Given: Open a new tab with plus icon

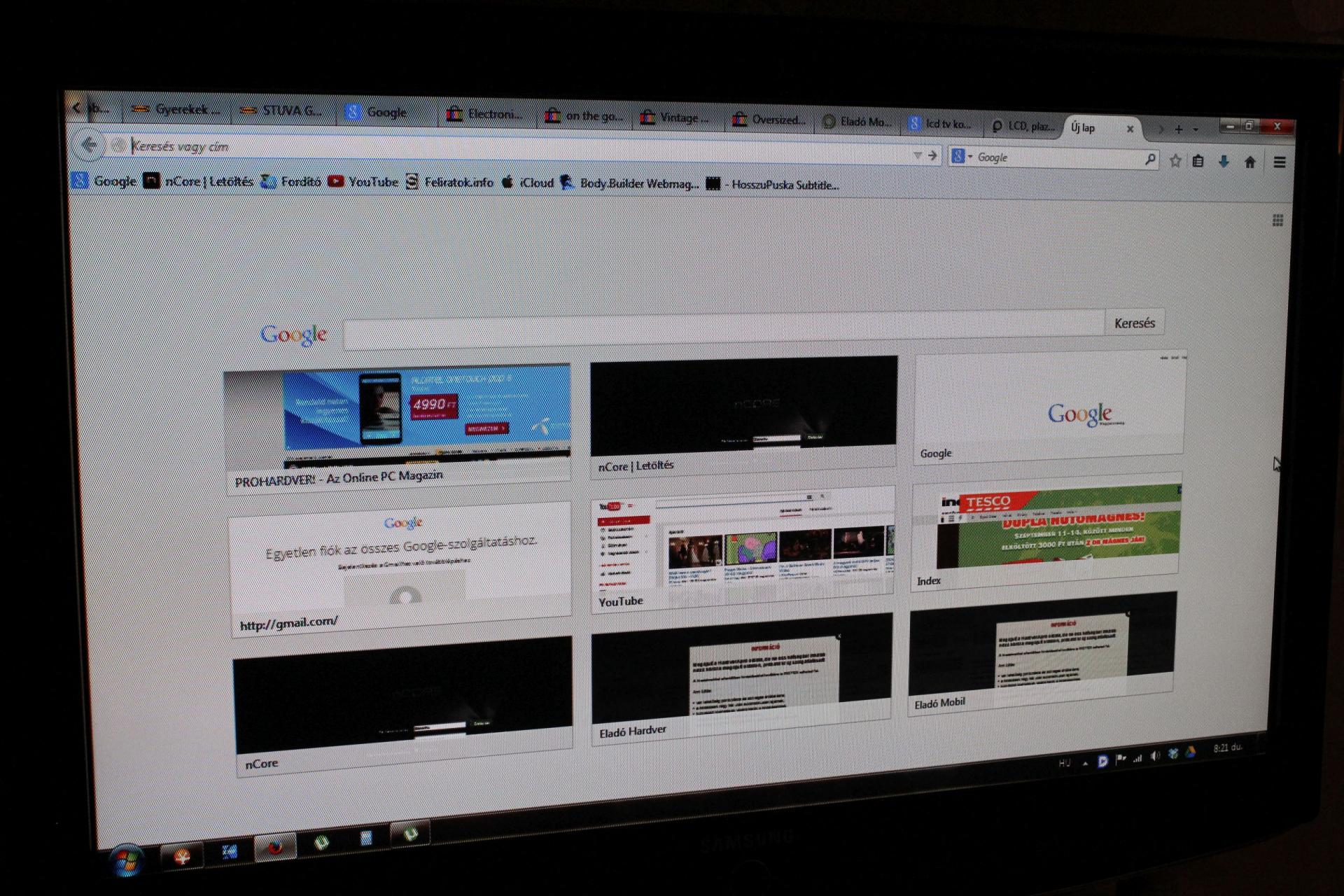Looking at the screenshot, I should (x=1179, y=129).
